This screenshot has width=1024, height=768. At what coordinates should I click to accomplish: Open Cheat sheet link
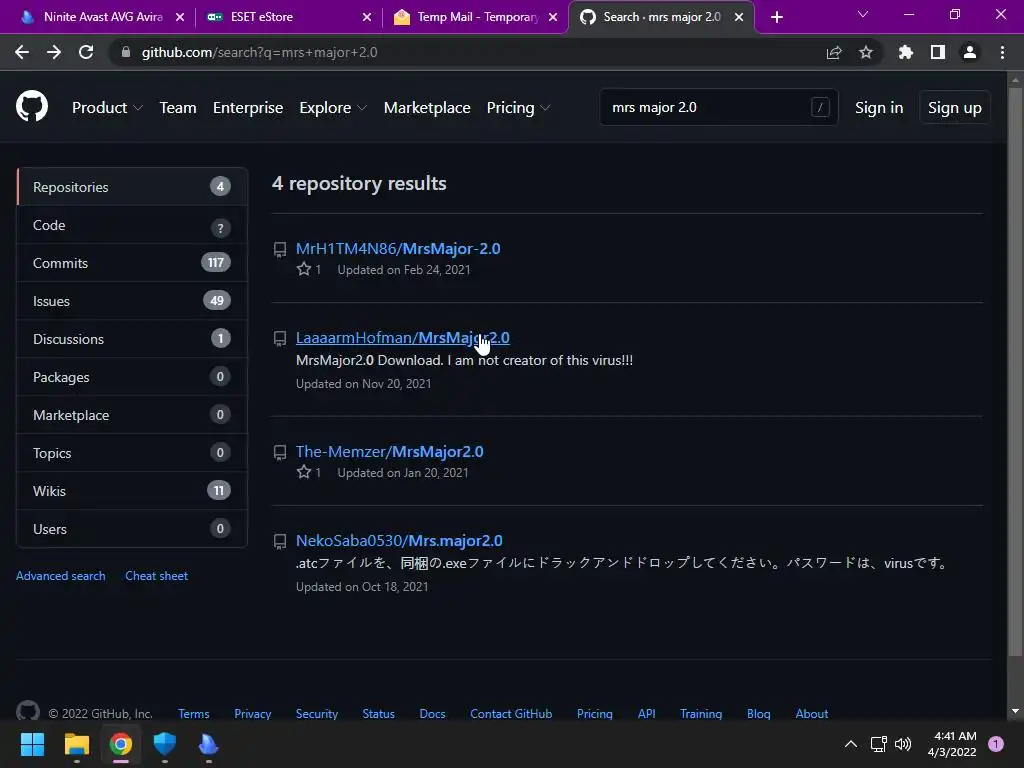click(156, 576)
